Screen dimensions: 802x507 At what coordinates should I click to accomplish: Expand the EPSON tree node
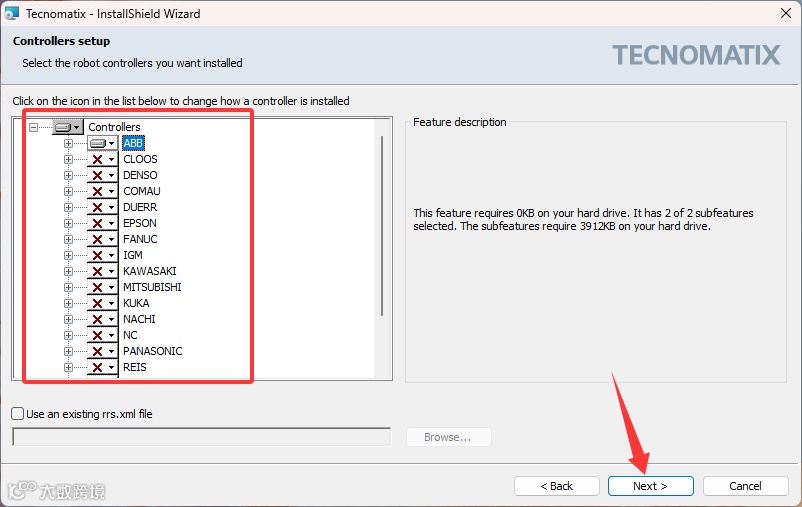(x=68, y=223)
